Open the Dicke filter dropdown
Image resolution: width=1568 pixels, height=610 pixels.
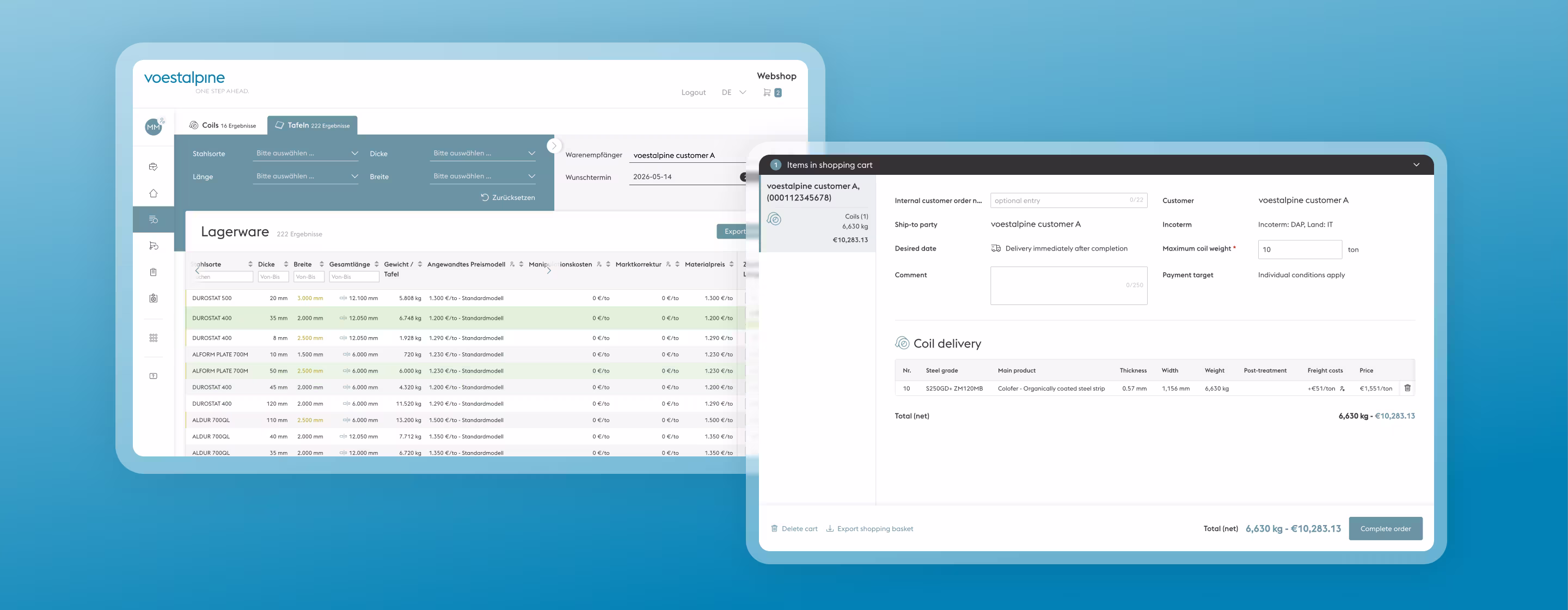pyautogui.click(x=483, y=154)
